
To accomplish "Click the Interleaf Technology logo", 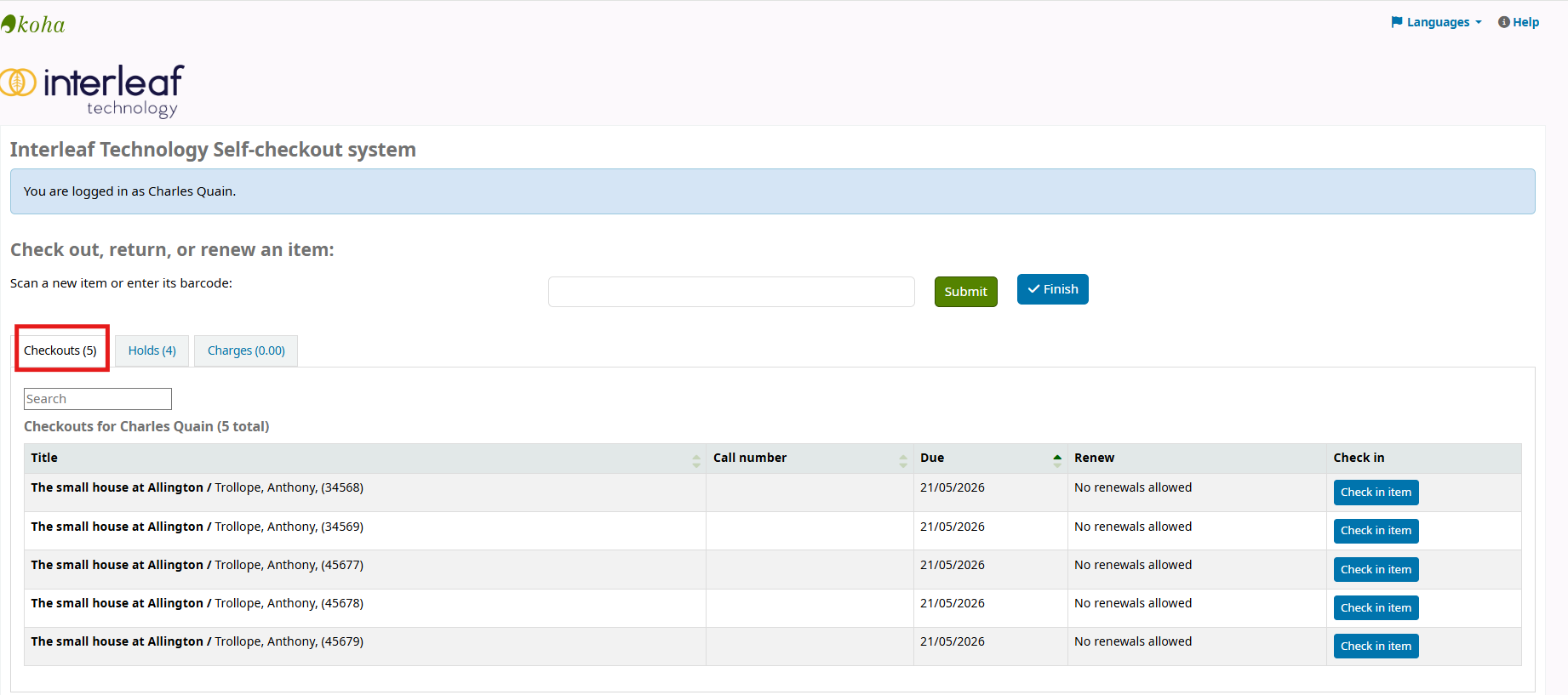I will (92, 91).
